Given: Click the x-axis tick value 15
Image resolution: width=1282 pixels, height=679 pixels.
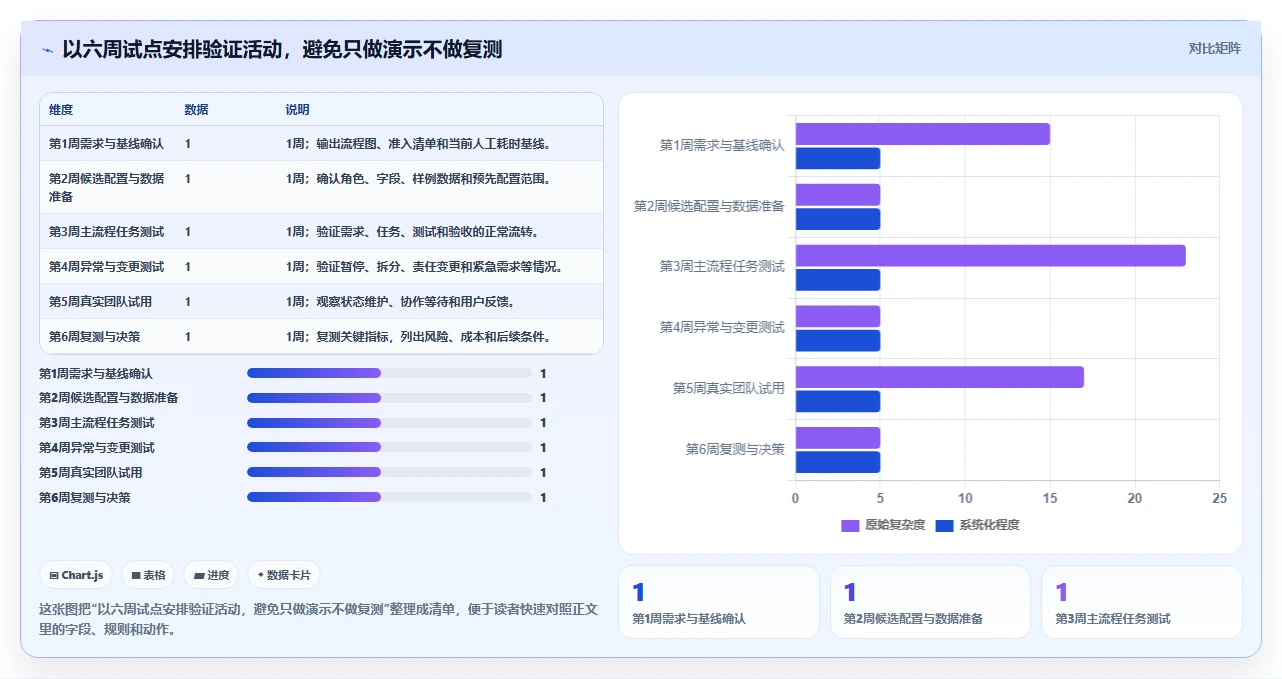Looking at the screenshot, I should pos(1050,498).
